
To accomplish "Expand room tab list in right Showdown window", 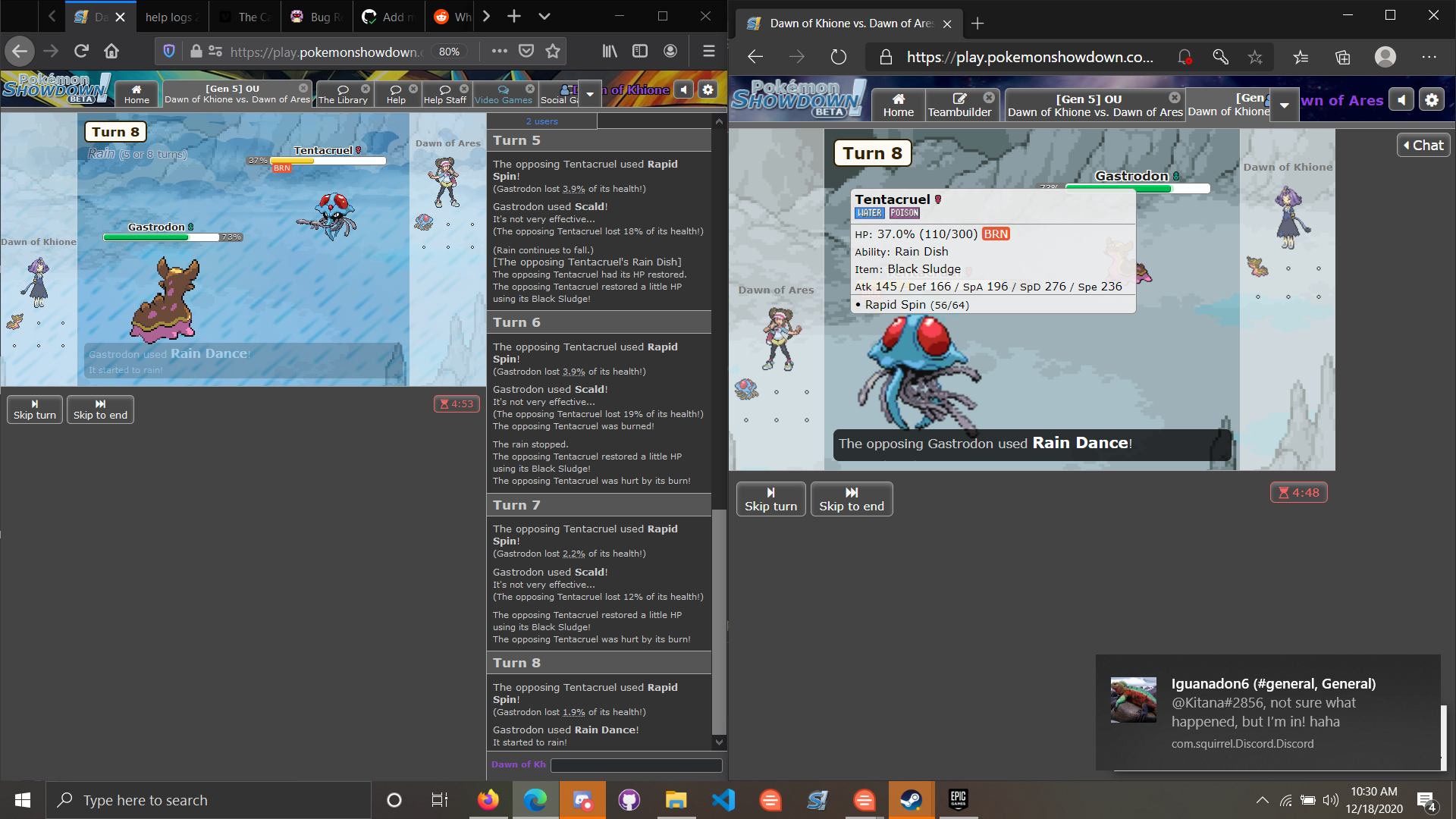I will 1284,105.
